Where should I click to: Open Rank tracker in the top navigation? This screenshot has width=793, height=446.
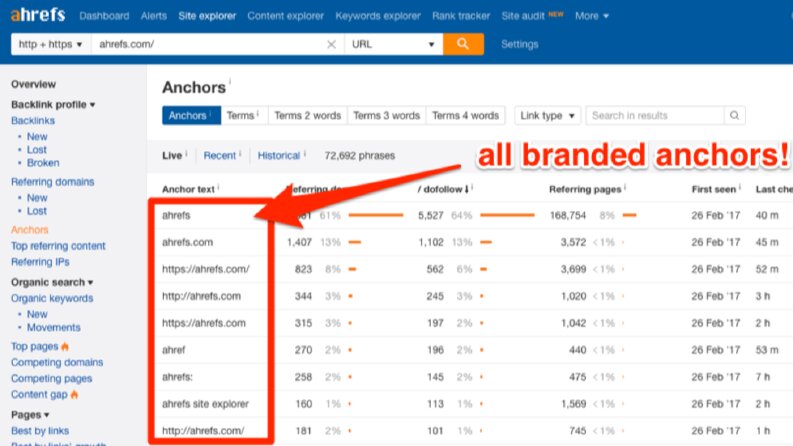(x=461, y=16)
